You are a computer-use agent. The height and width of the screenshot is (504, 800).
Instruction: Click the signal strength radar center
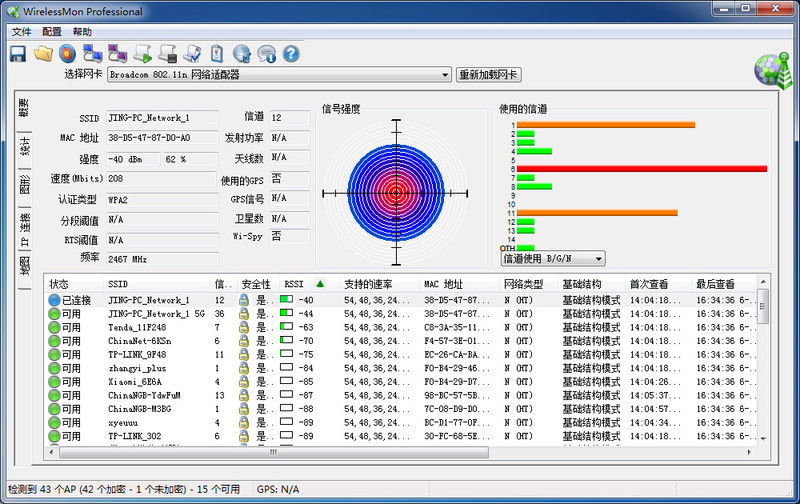pos(396,193)
